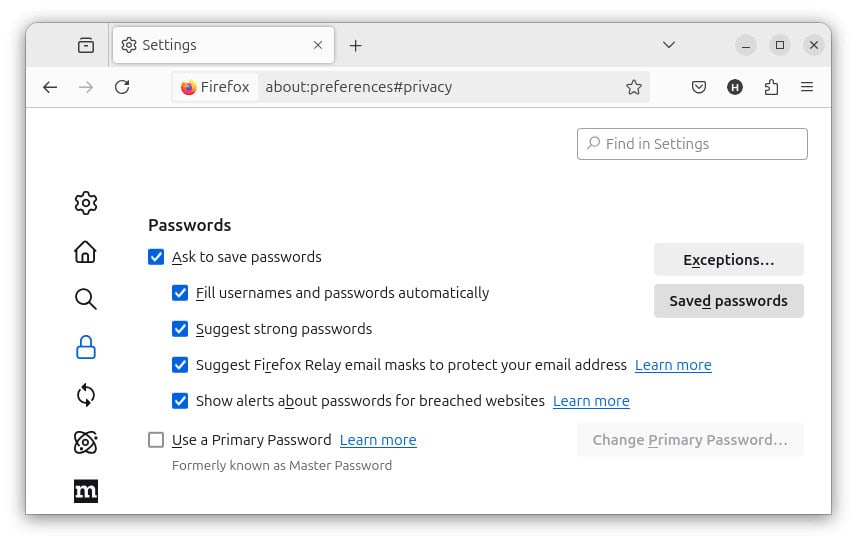Open Firefox Labs atom icon

[x=86, y=442]
